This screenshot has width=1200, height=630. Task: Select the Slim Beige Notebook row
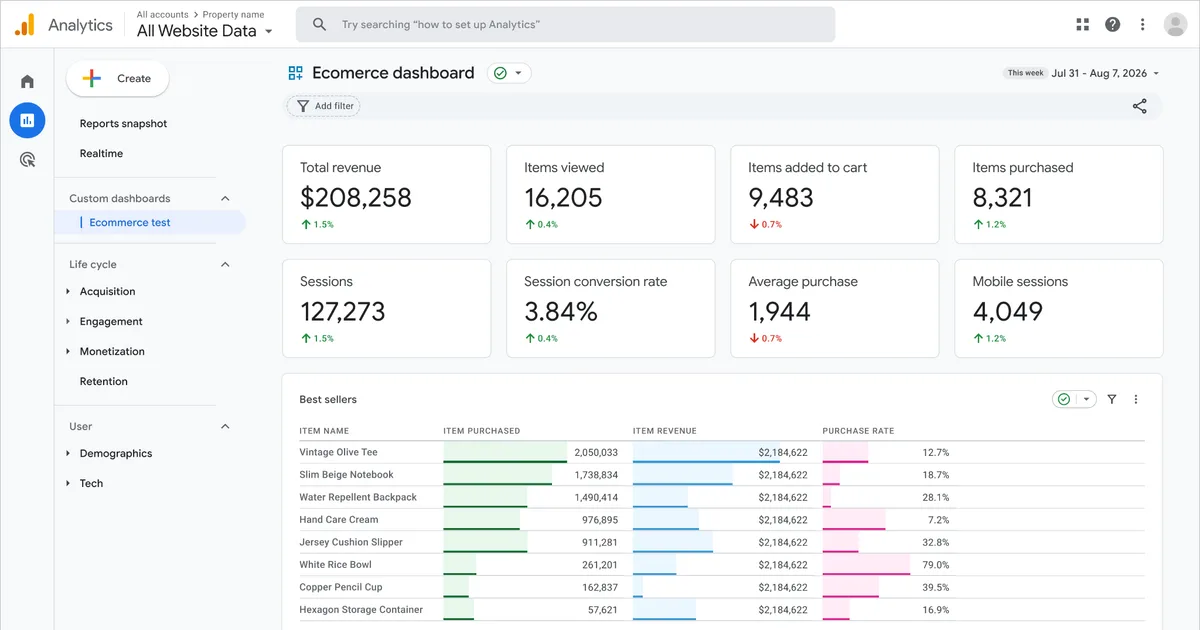click(722, 475)
